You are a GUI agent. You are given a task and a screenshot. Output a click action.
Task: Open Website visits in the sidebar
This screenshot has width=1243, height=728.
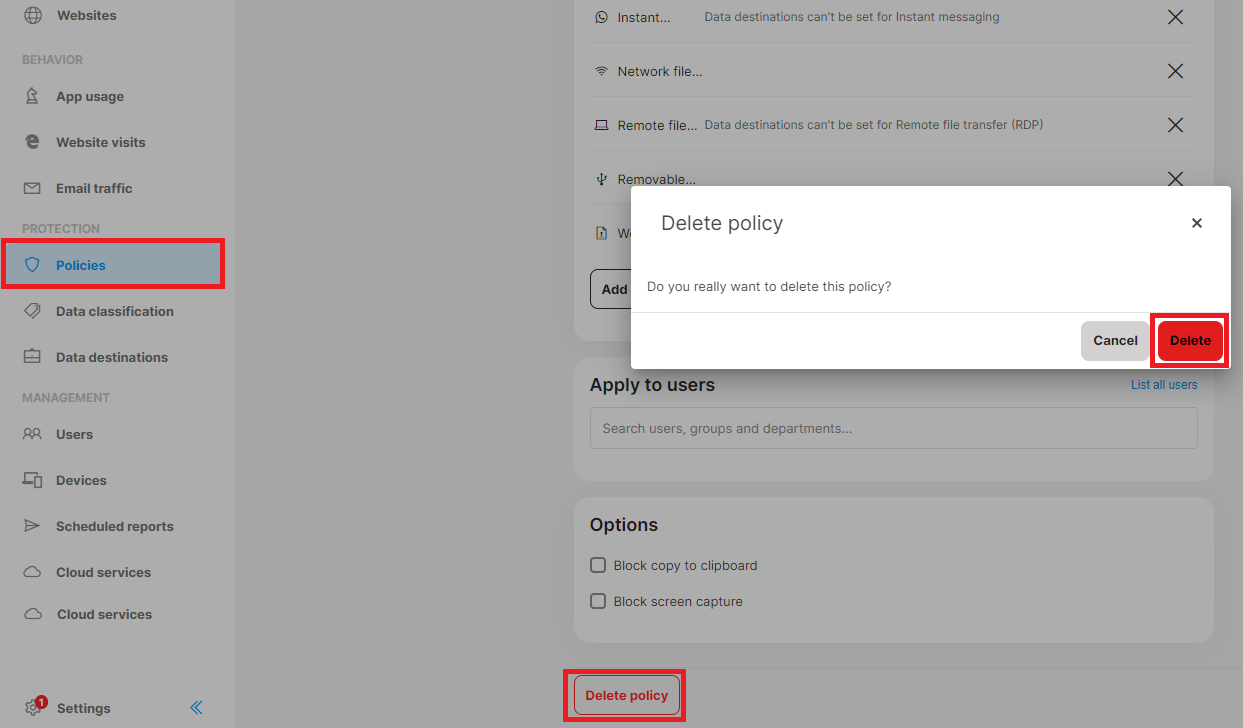point(31,141)
